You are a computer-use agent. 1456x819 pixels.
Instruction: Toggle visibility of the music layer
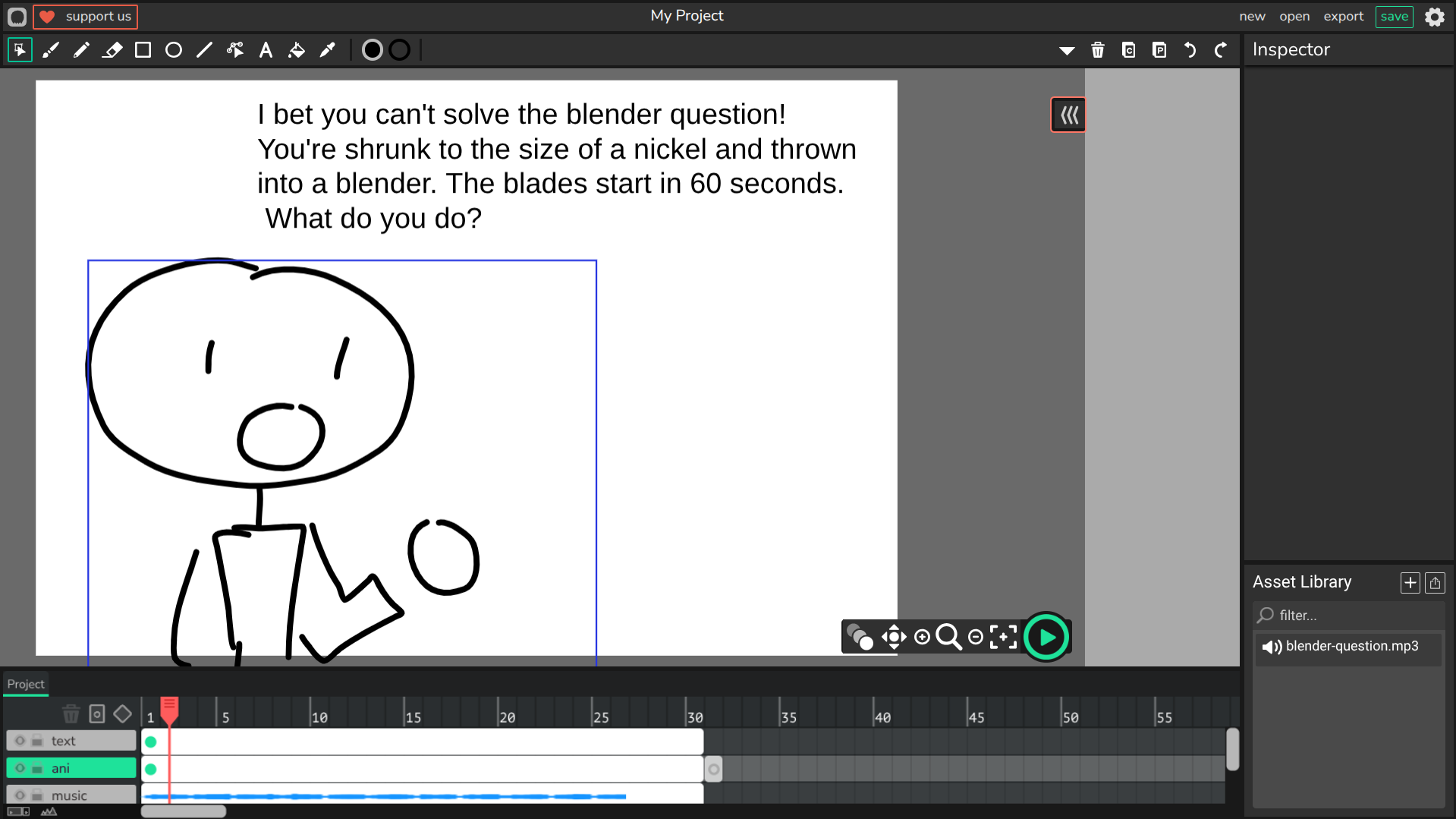(20, 795)
